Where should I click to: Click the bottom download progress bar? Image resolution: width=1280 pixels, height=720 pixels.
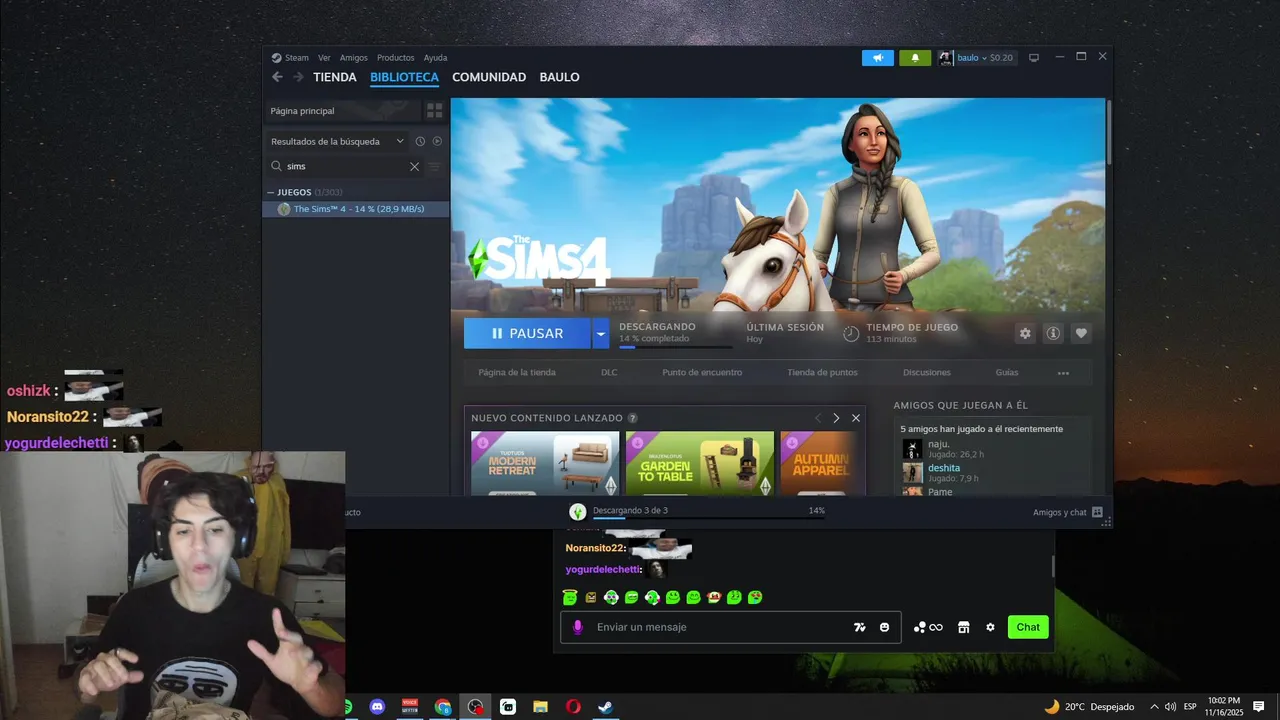(x=709, y=518)
